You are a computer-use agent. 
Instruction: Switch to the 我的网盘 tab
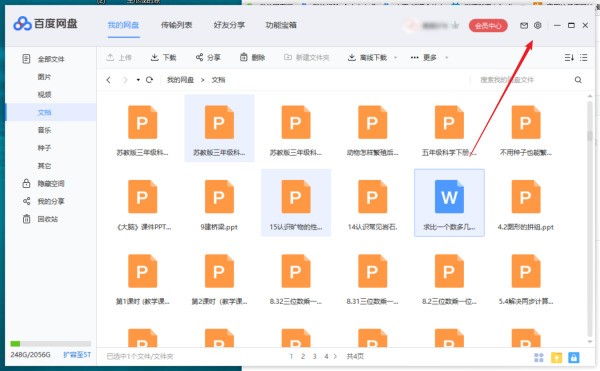pyautogui.click(x=123, y=25)
